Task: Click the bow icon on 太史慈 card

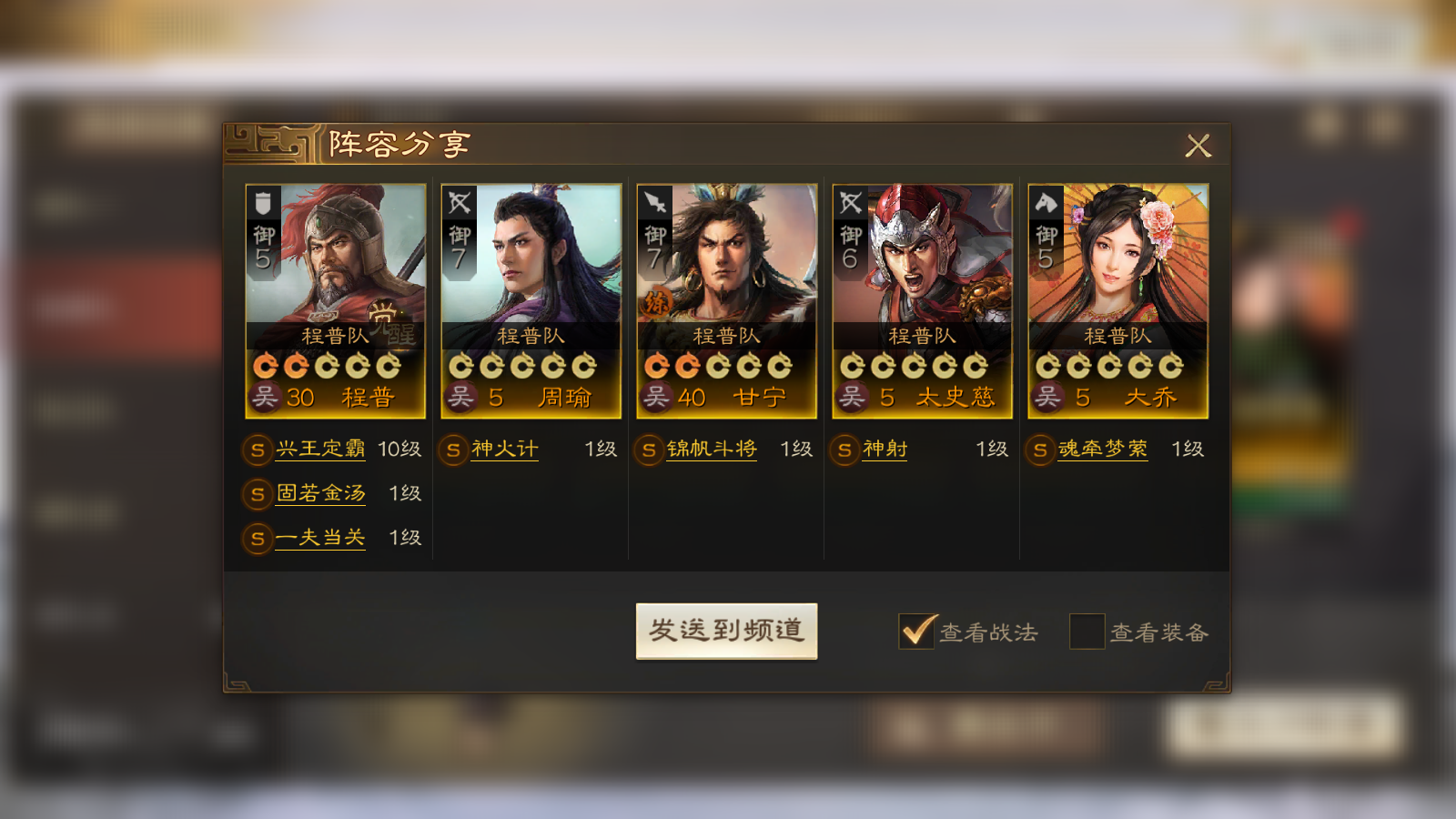Action: click(x=850, y=203)
